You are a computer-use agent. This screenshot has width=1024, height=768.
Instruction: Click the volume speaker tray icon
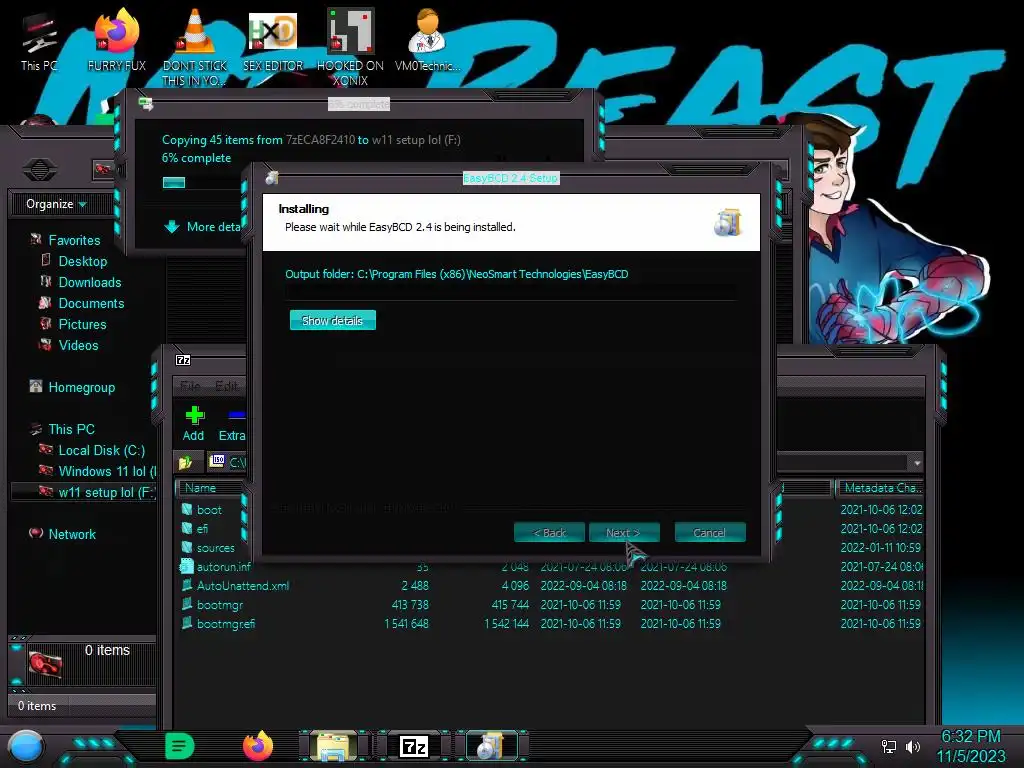(913, 746)
